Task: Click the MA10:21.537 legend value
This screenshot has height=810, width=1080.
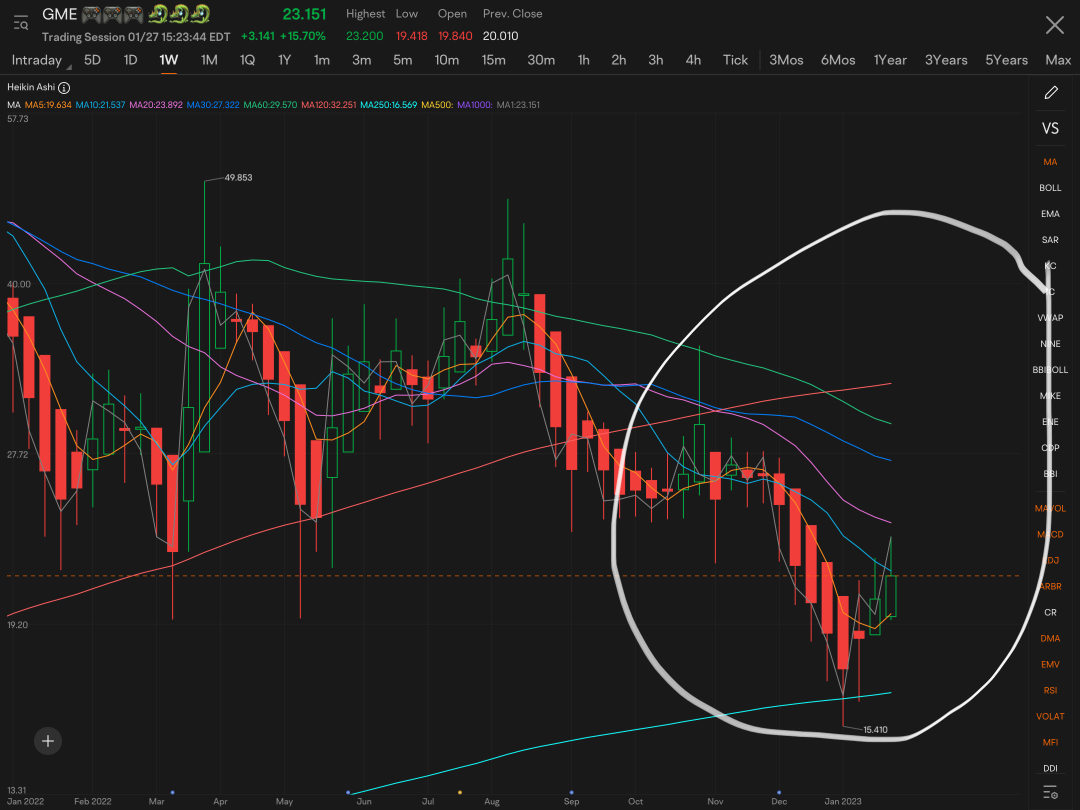Action: tap(101, 105)
